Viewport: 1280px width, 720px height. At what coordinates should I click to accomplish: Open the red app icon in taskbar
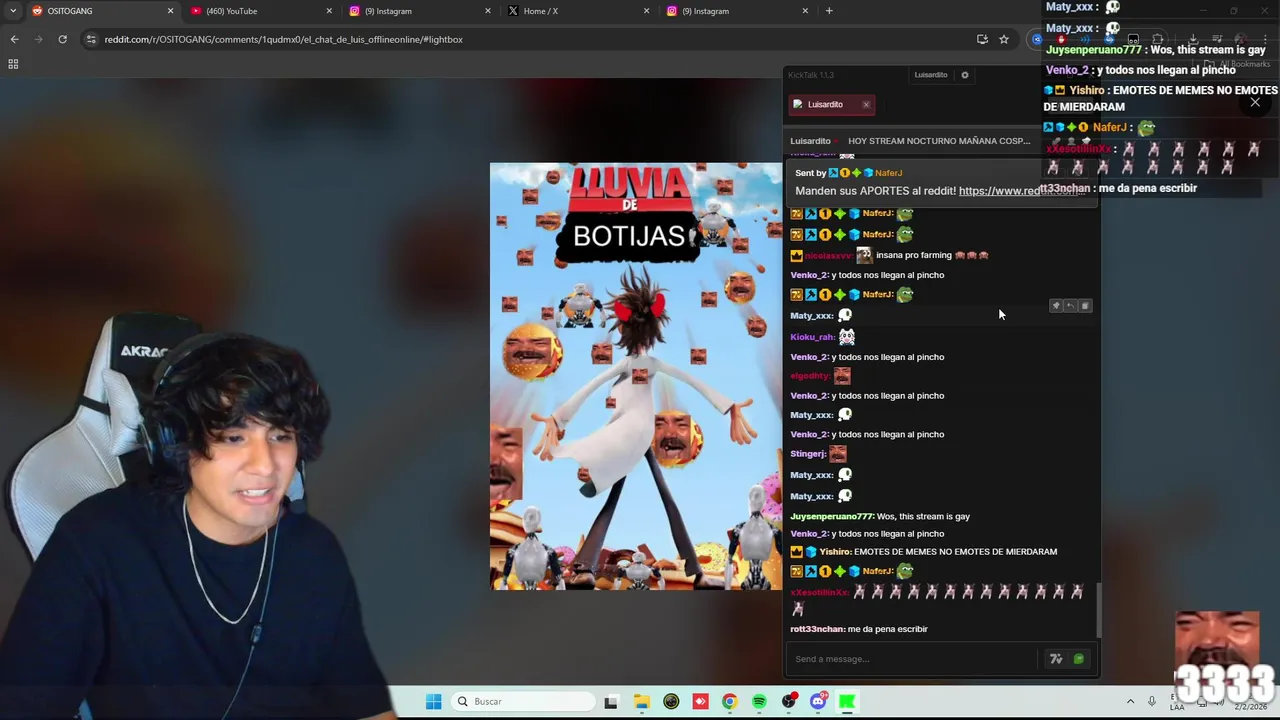(x=700, y=702)
